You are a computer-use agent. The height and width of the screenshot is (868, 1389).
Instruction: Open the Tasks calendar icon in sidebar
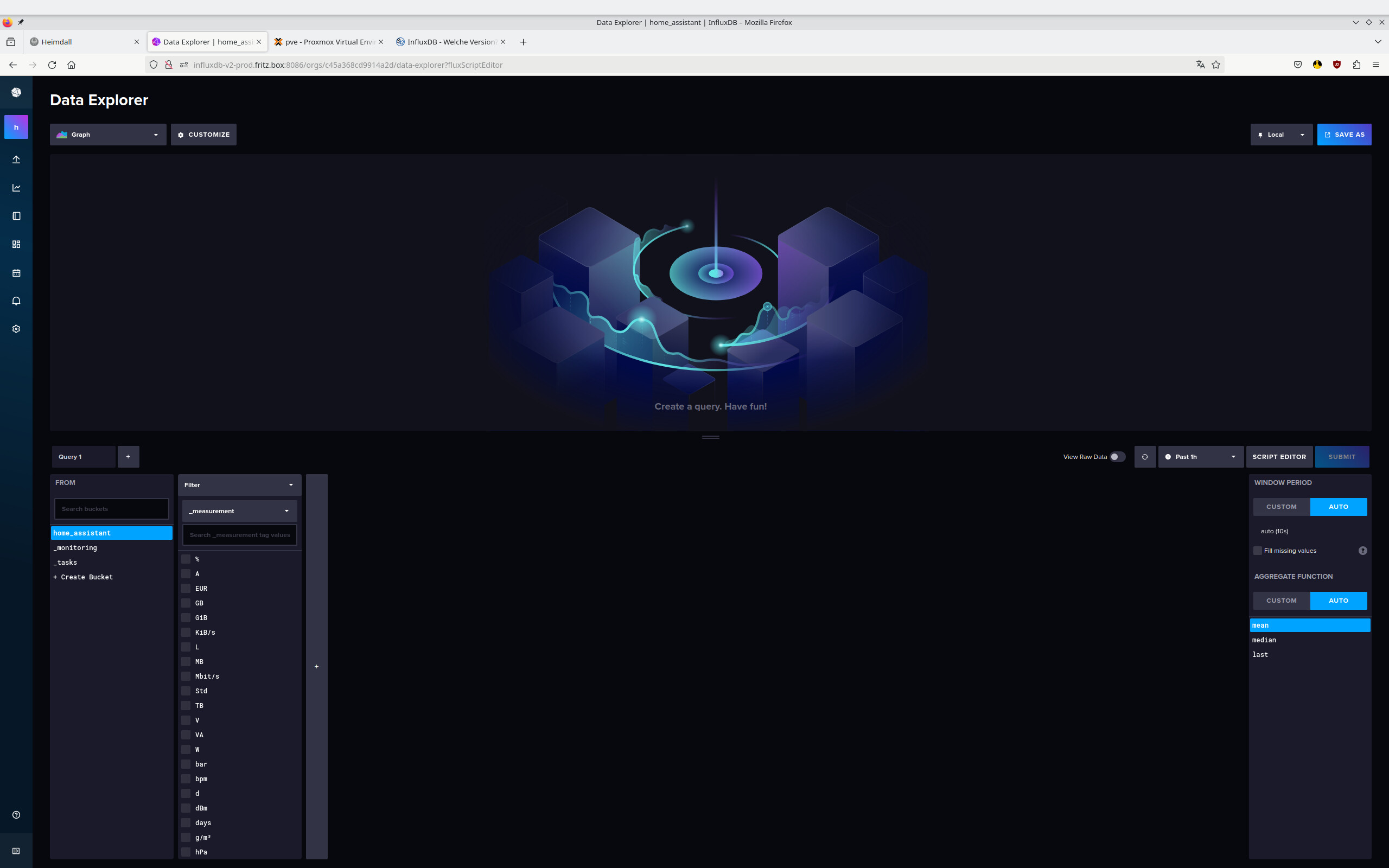pos(16,273)
